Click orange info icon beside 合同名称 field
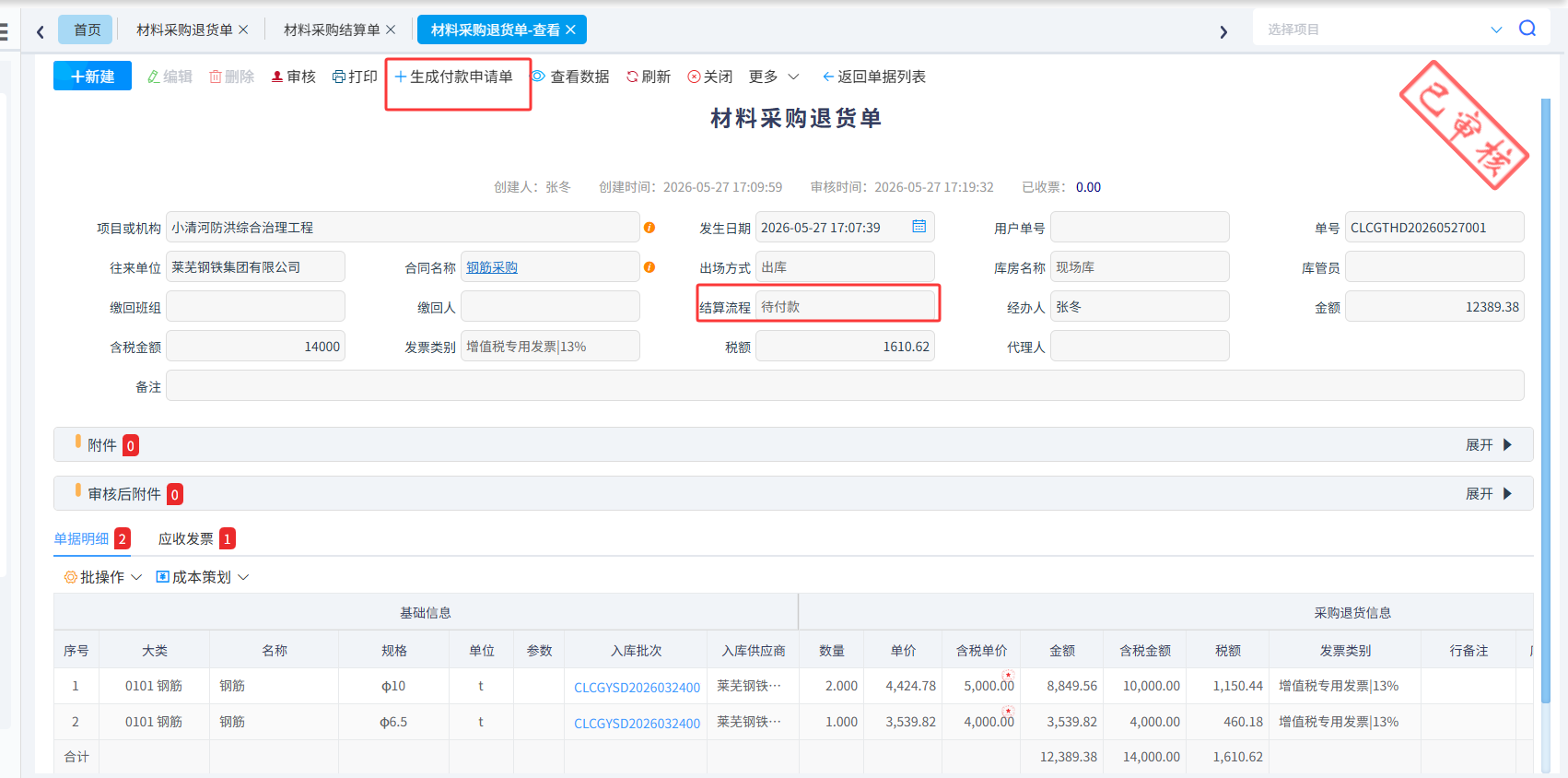This screenshot has height=778, width=1568. point(649,267)
